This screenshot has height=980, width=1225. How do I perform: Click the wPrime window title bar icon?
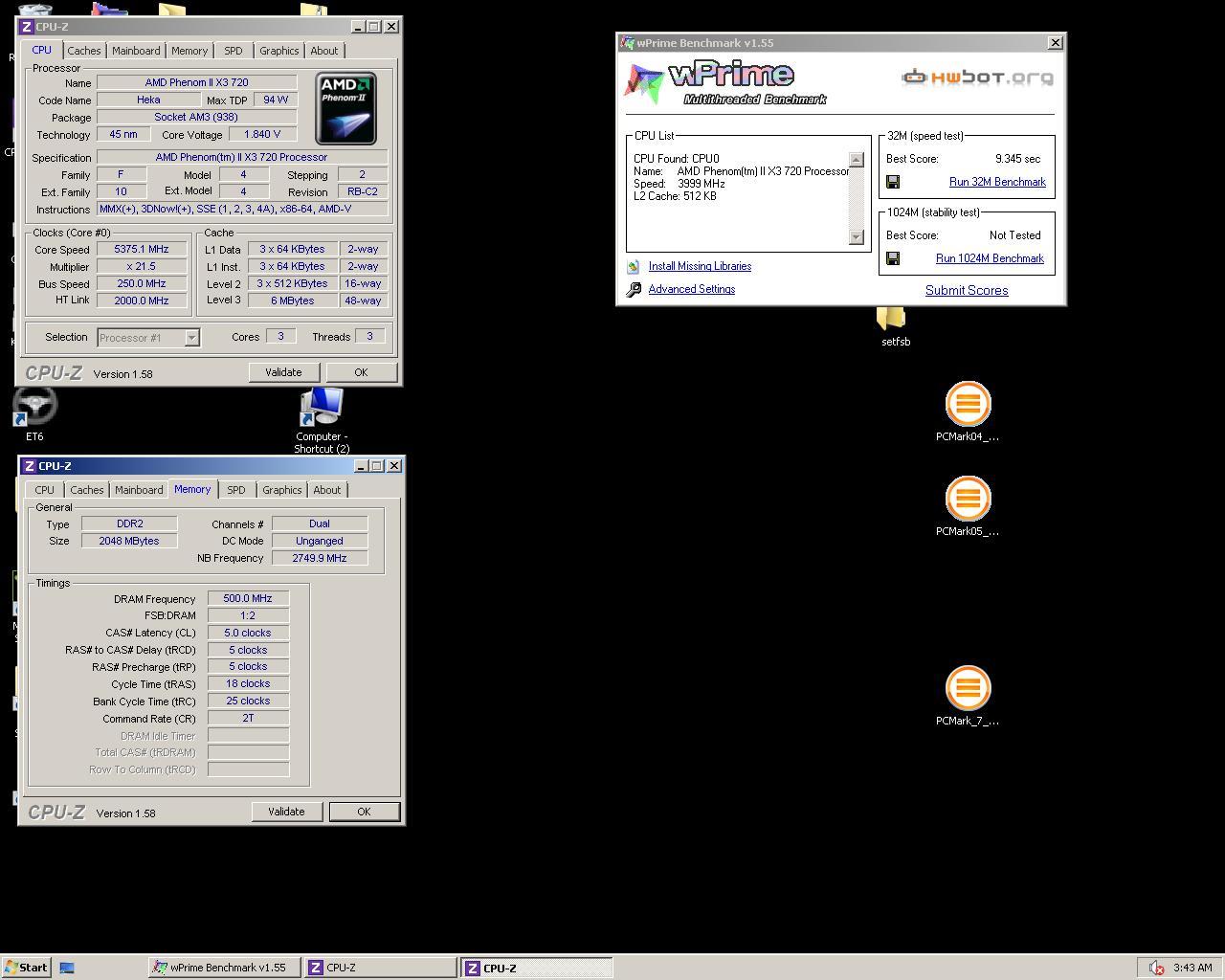[627, 43]
